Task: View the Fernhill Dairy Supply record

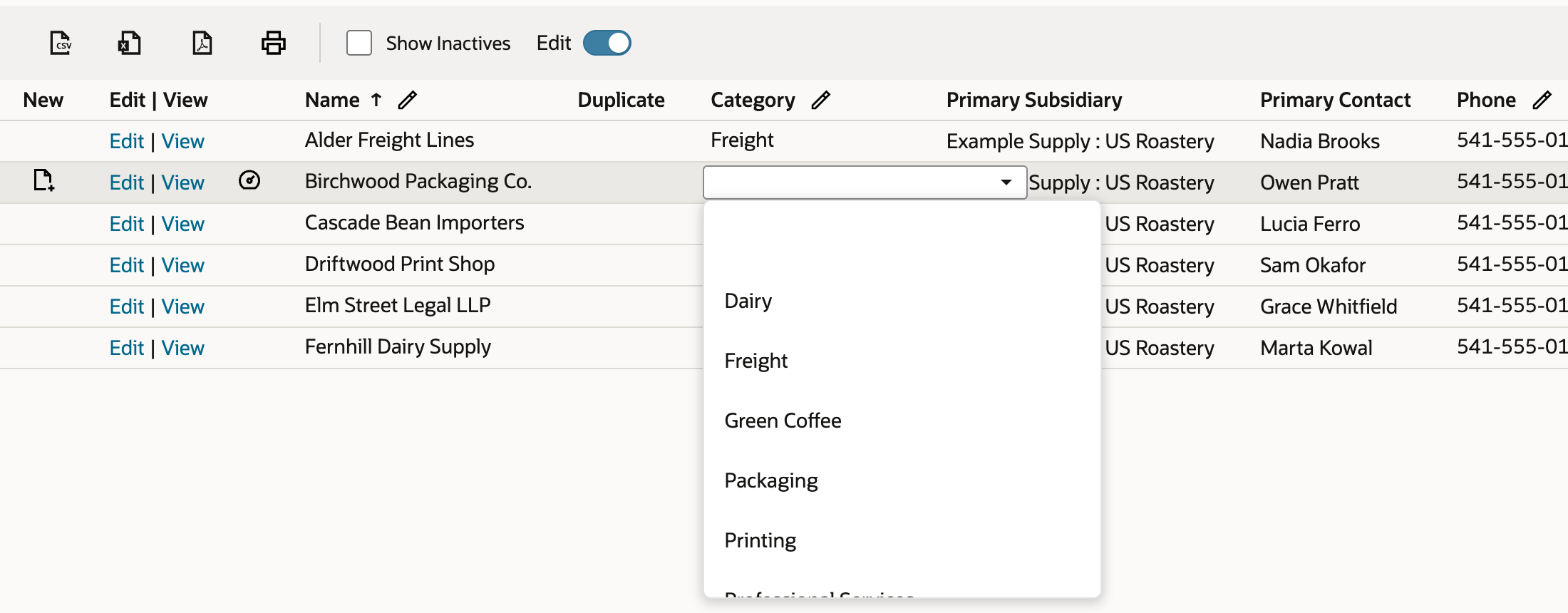Action: 183,348
